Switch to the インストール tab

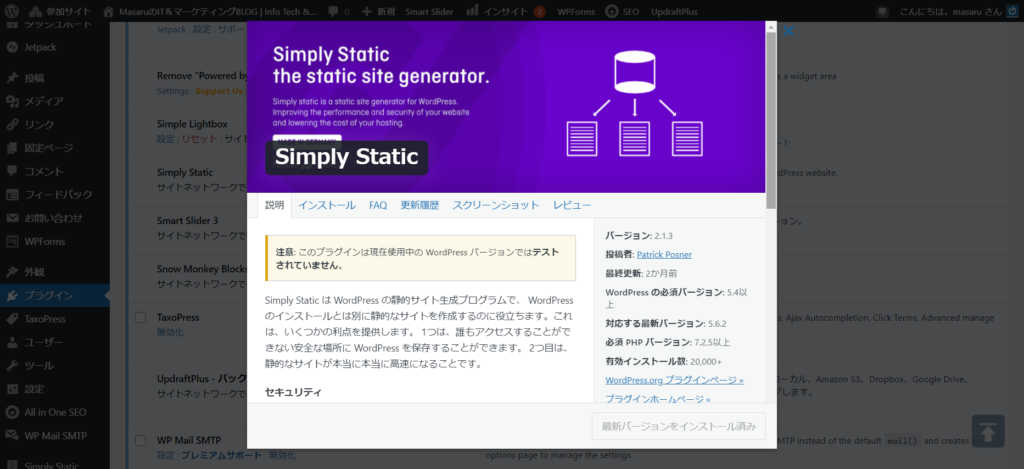tap(326, 205)
